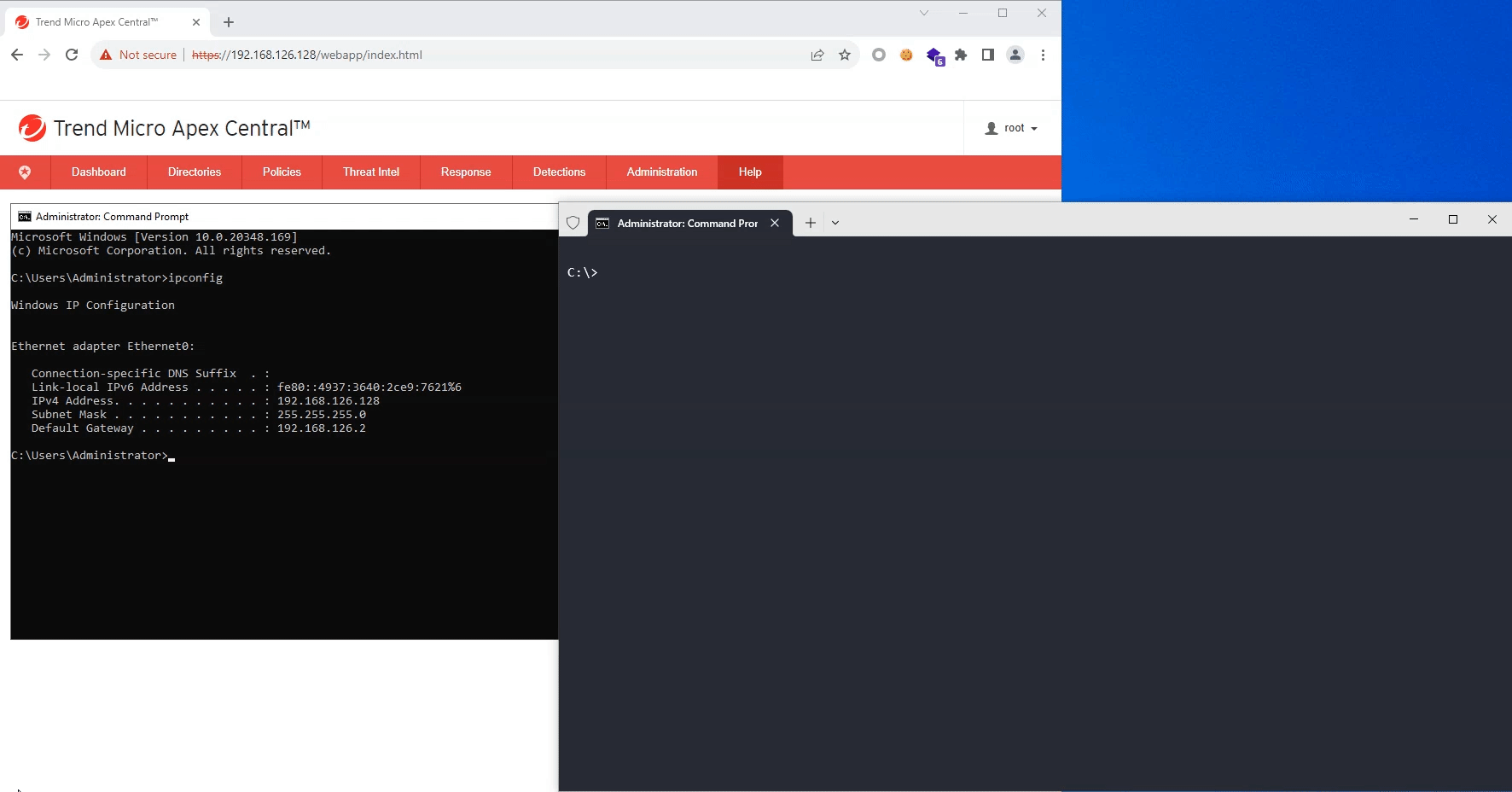Reload the Apex Central page

coord(72,55)
